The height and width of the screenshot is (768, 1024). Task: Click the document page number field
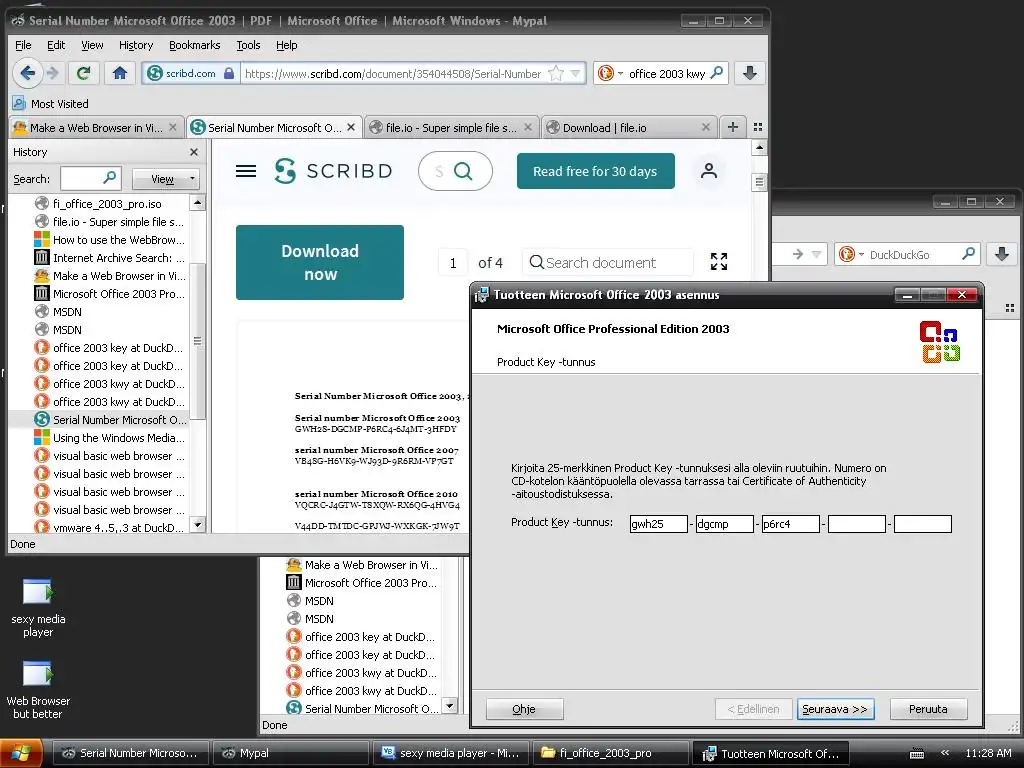click(x=453, y=263)
